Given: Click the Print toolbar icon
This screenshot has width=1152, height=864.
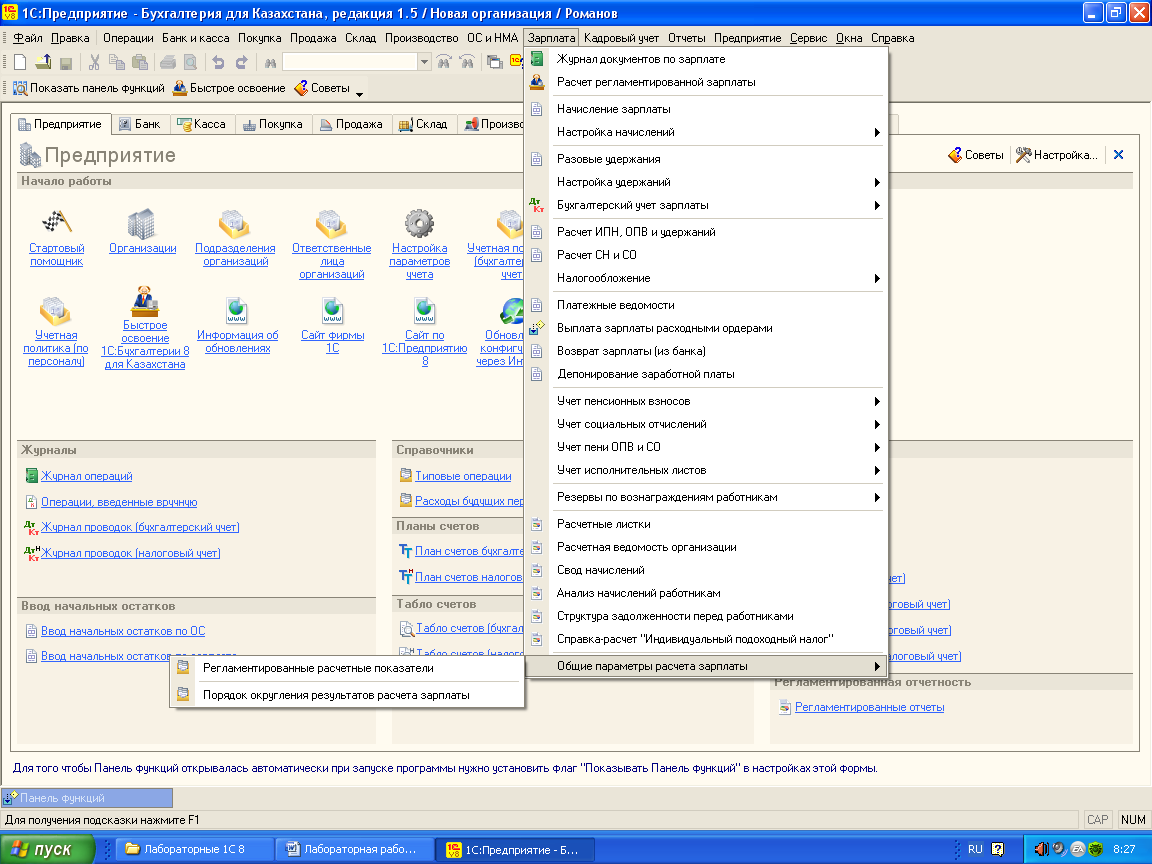Looking at the screenshot, I should (x=168, y=63).
